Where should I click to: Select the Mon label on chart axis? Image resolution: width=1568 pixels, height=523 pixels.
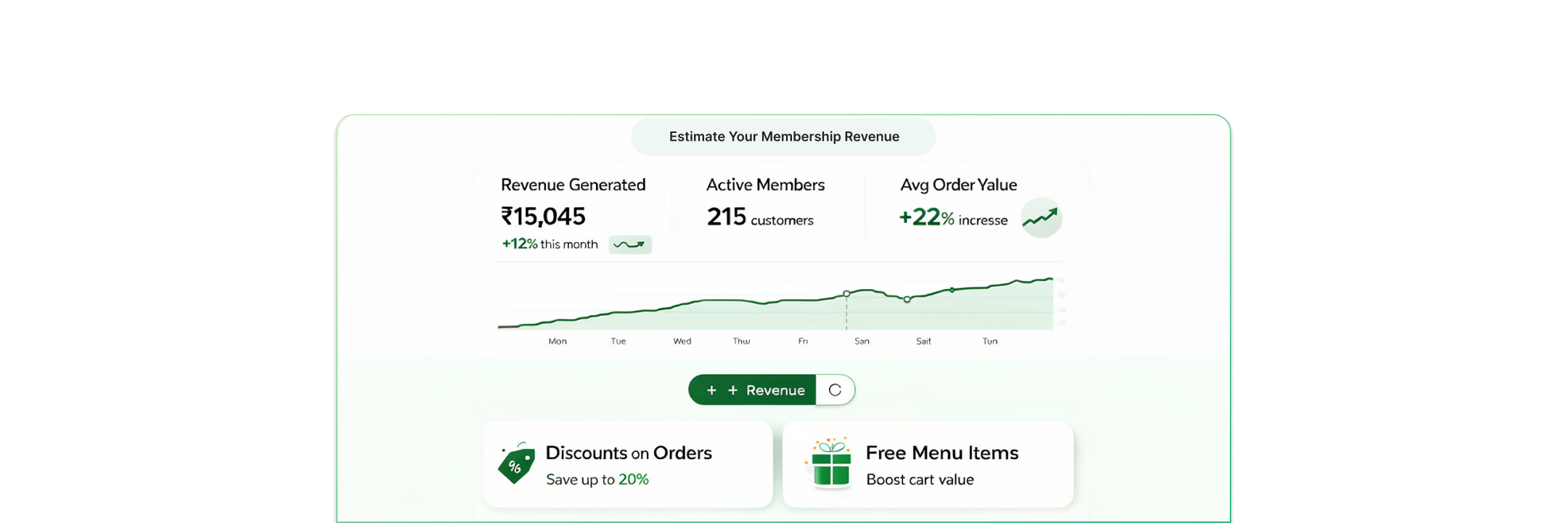pyautogui.click(x=558, y=341)
